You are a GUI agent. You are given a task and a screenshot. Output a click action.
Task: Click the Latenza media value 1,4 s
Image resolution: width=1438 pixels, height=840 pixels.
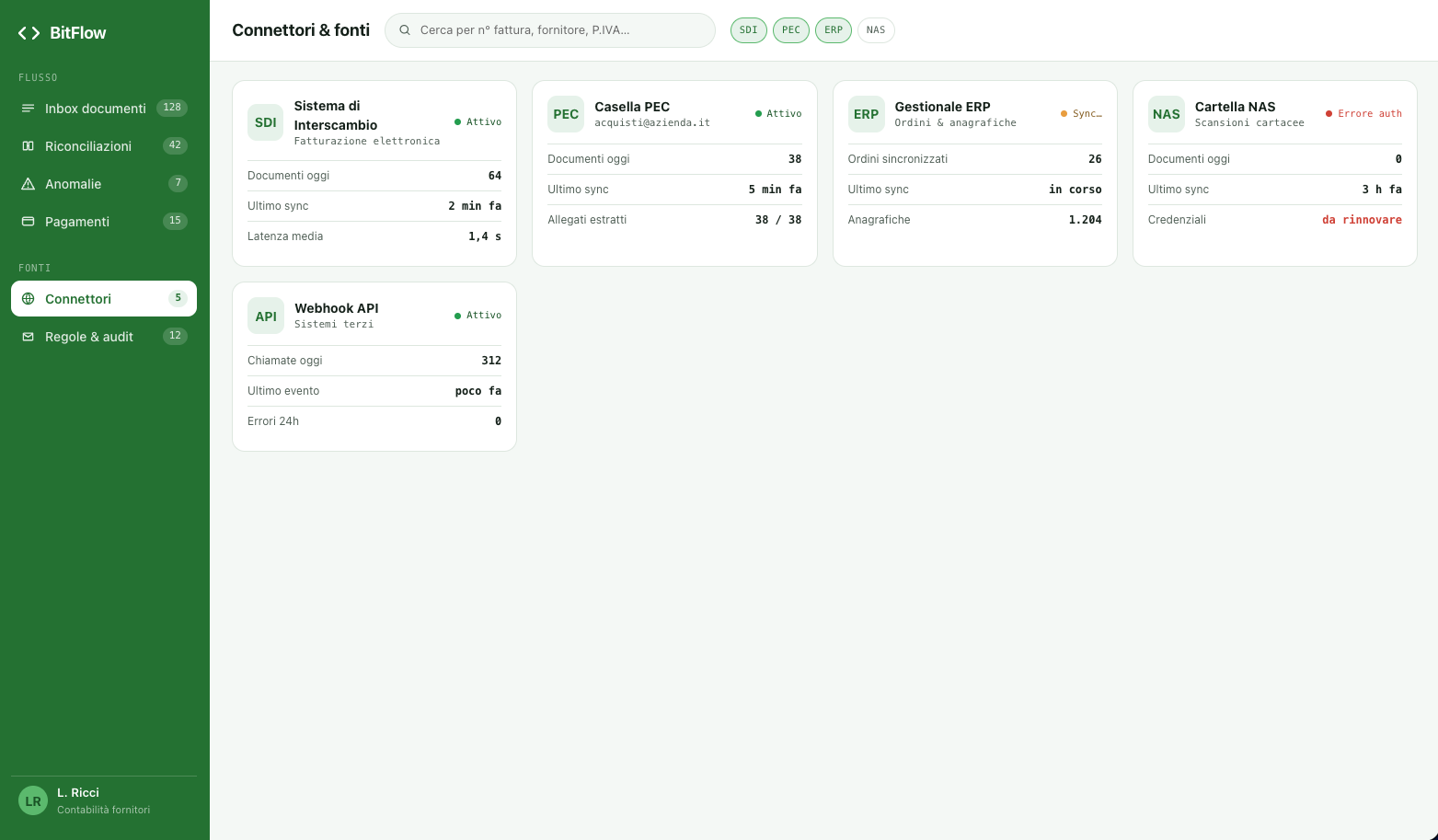point(485,236)
